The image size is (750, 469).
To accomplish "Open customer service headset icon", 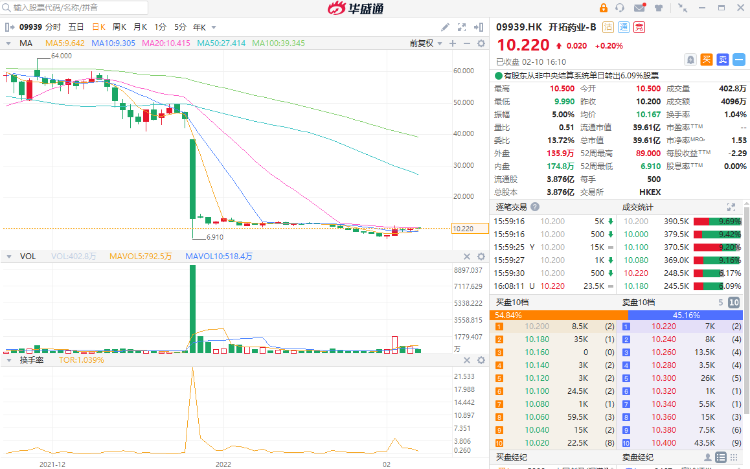I will point(620,8).
